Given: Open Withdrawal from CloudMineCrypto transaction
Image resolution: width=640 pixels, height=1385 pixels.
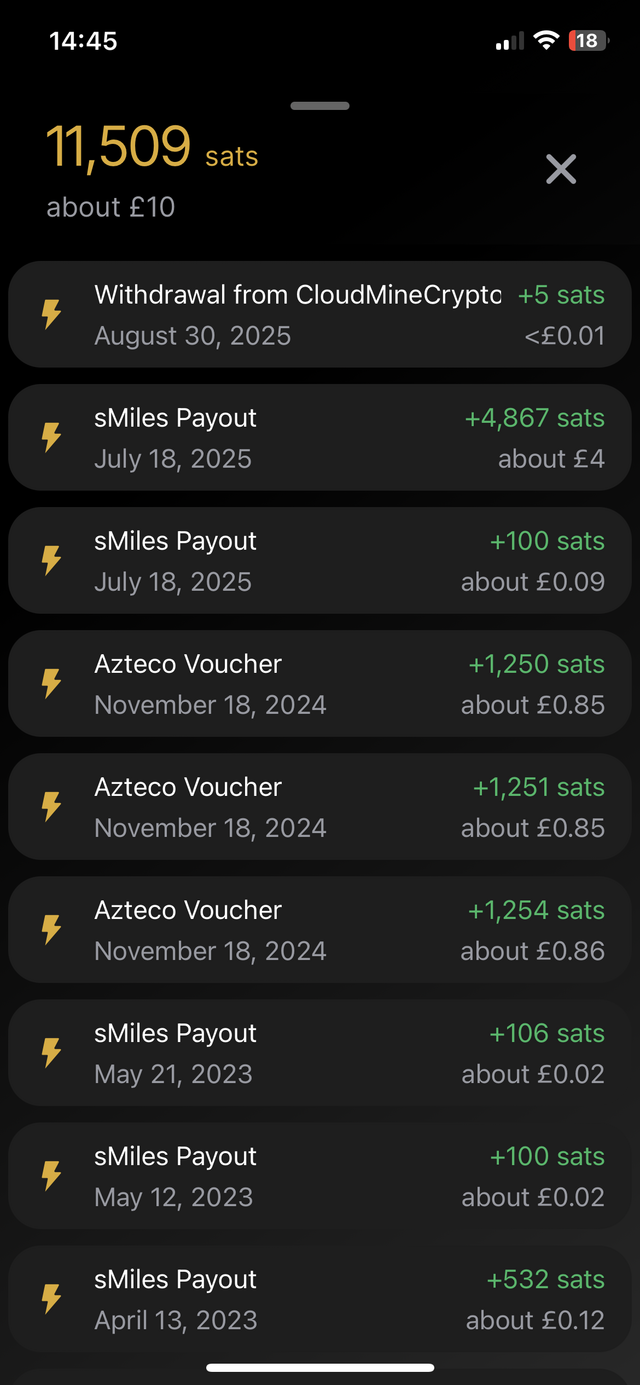Looking at the screenshot, I should (320, 315).
